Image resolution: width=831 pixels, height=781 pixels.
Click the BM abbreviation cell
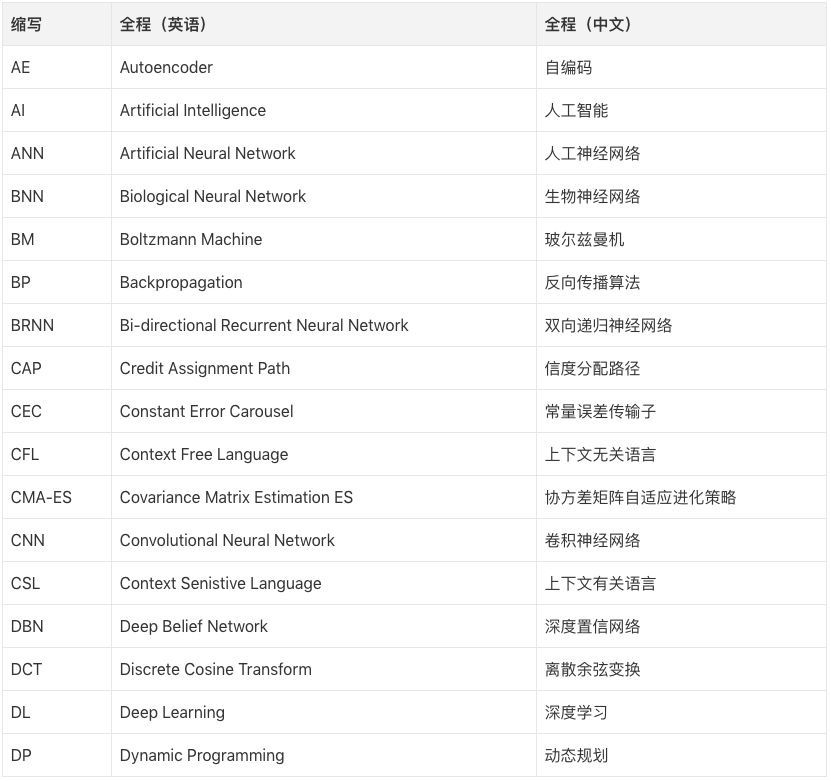point(57,239)
